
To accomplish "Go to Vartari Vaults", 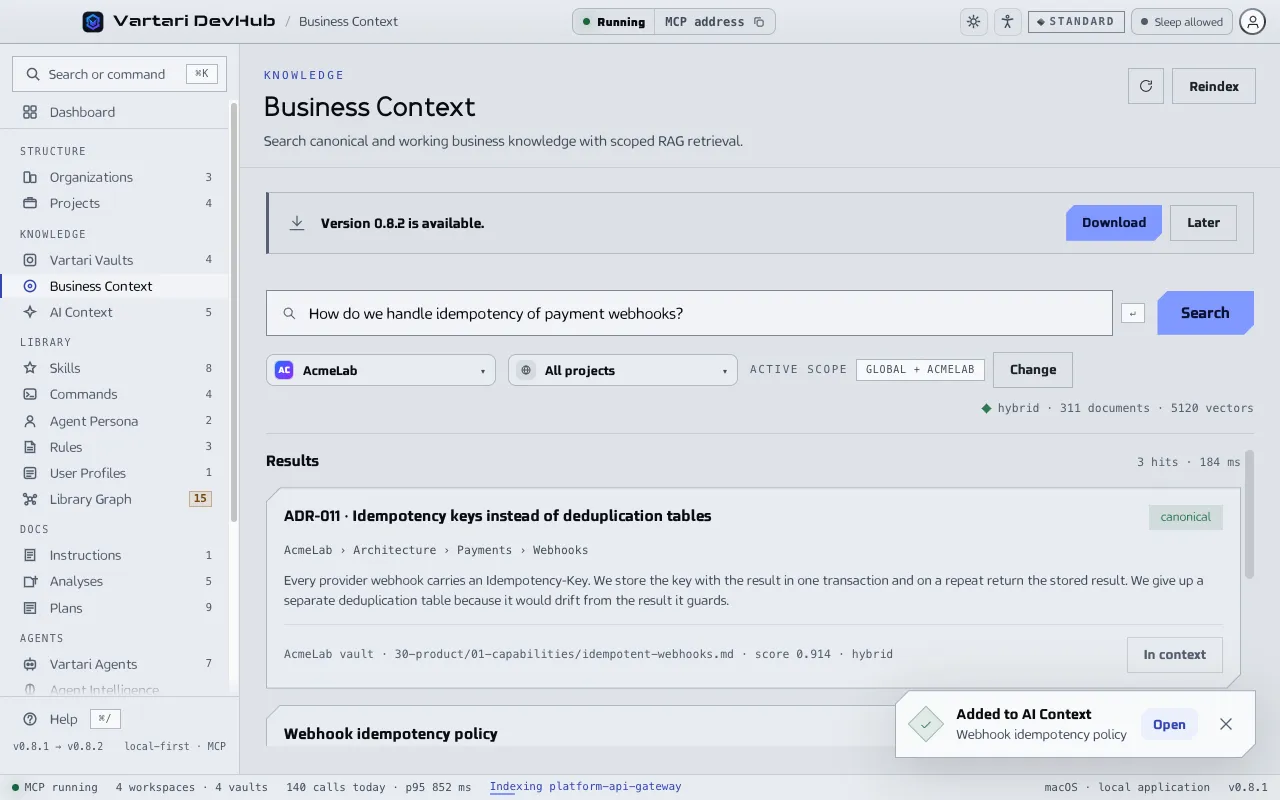I will [115, 260].
